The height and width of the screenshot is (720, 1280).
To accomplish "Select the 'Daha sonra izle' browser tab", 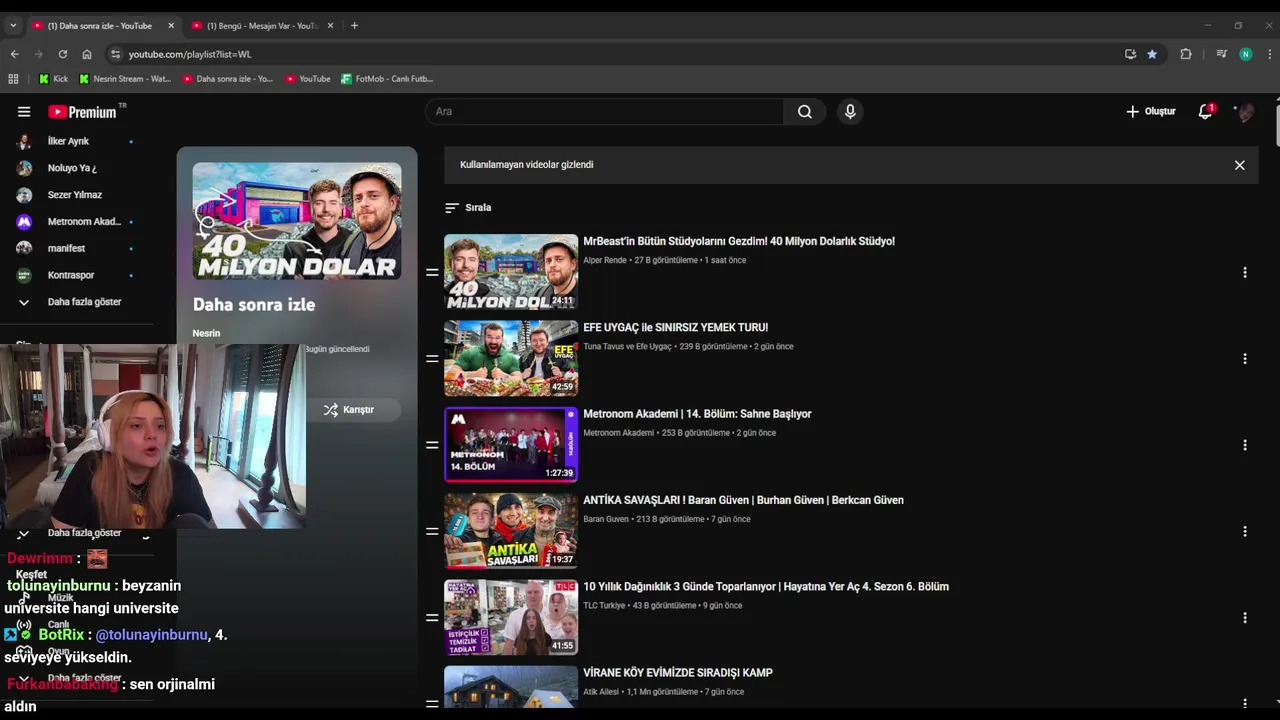I will coord(99,25).
